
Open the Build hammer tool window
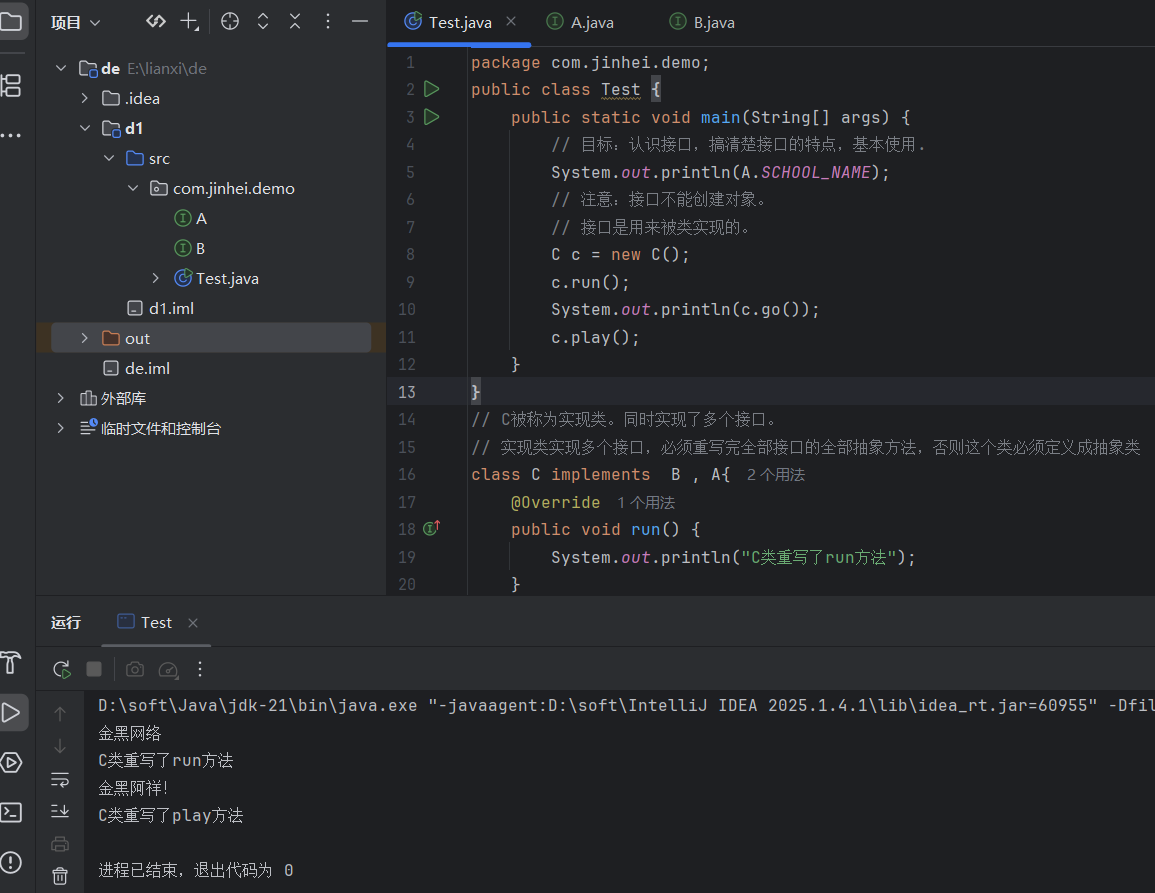(11, 662)
